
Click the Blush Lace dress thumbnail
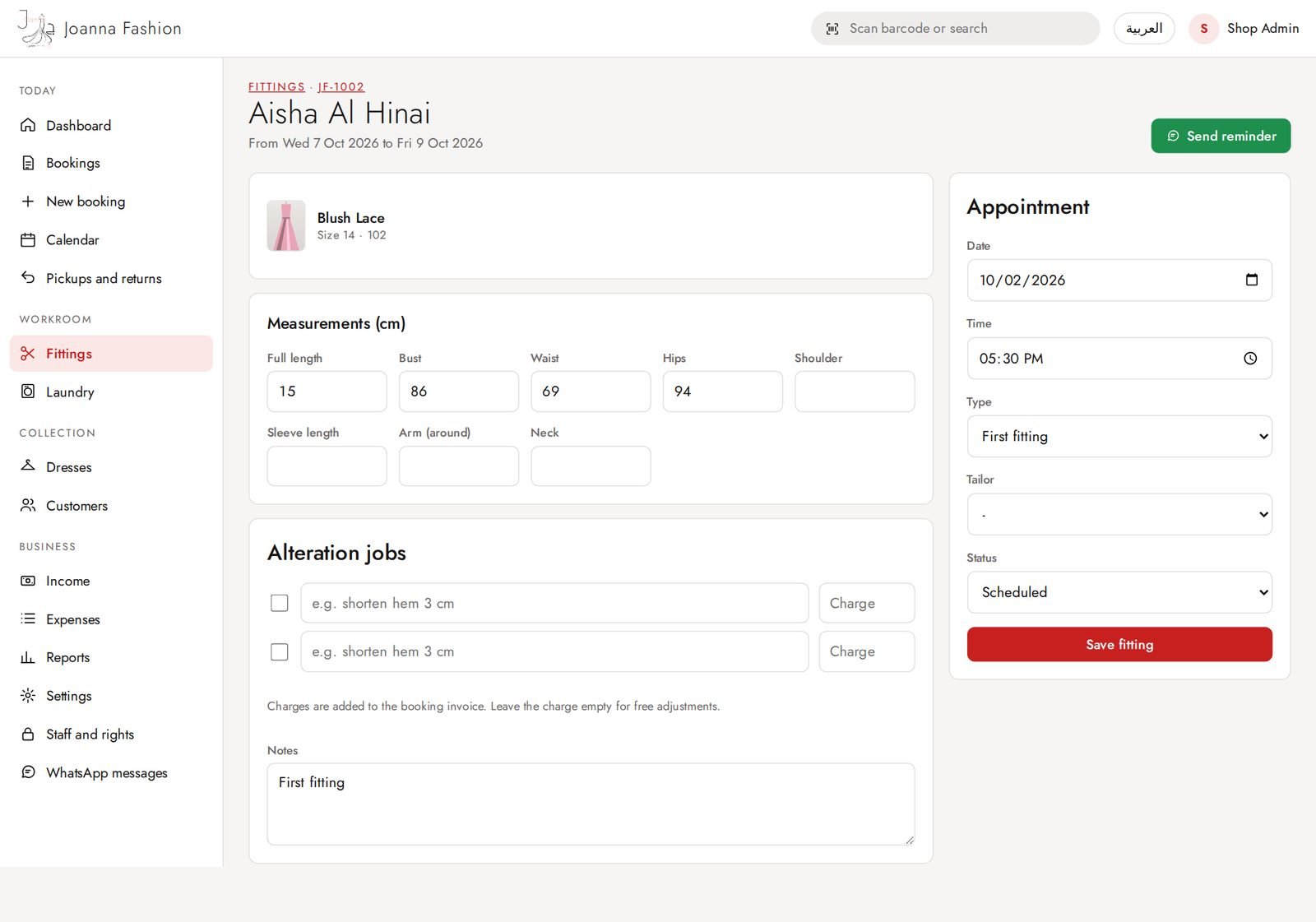(286, 225)
